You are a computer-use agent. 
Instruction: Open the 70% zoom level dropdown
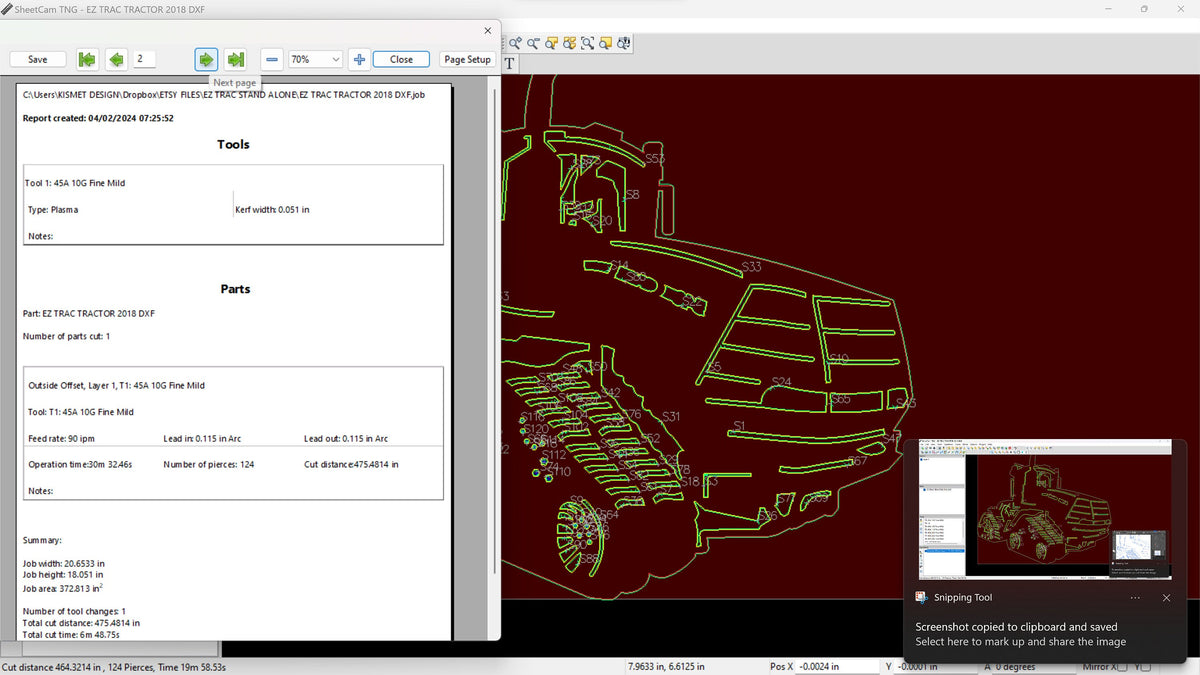[x=315, y=59]
